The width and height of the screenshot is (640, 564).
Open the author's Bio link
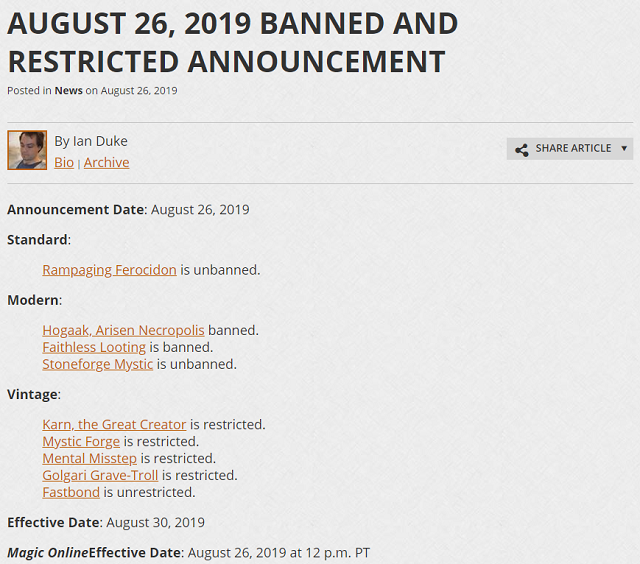(x=64, y=162)
